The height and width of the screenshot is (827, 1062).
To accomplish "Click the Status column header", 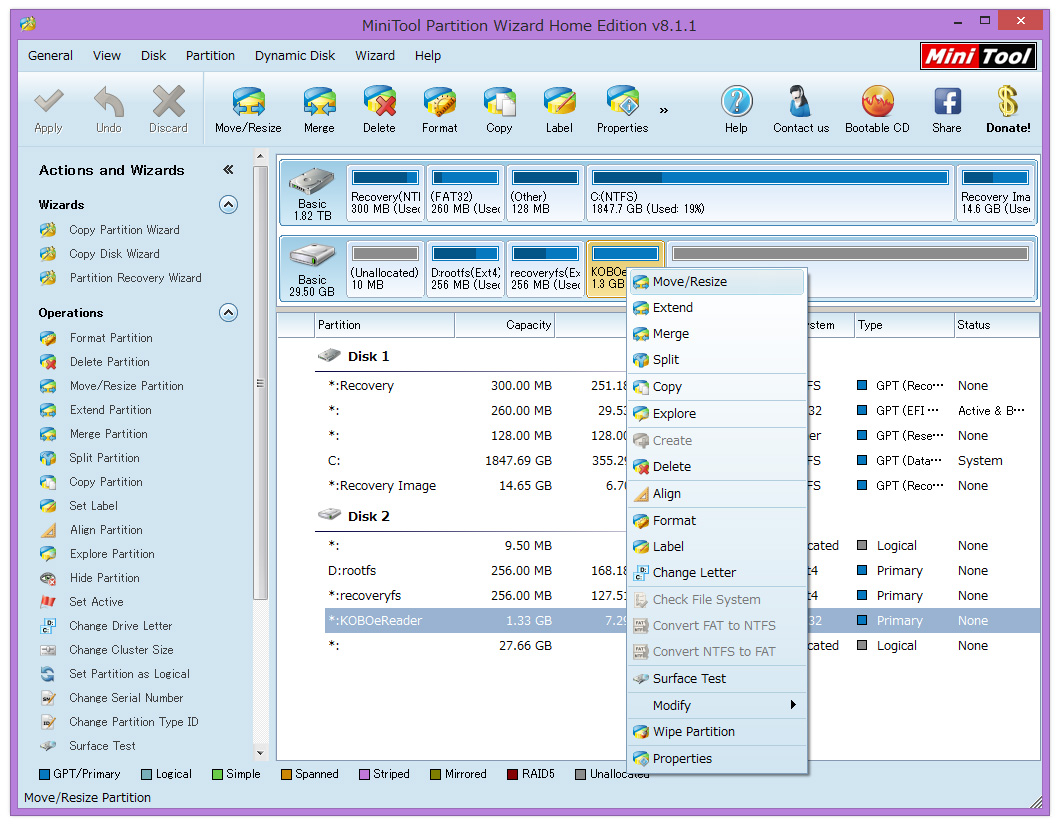I will click(x=996, y=325).
